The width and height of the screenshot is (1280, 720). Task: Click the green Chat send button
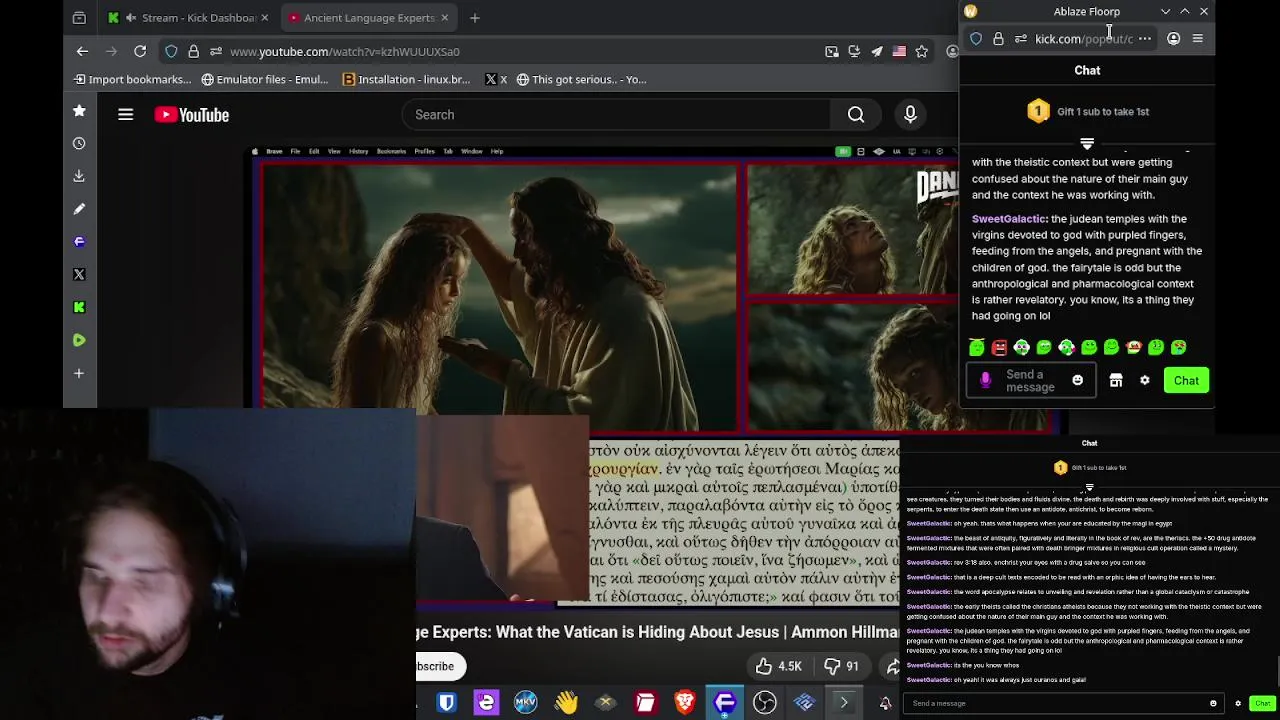pyautogui.click(x=1186, y=381)
